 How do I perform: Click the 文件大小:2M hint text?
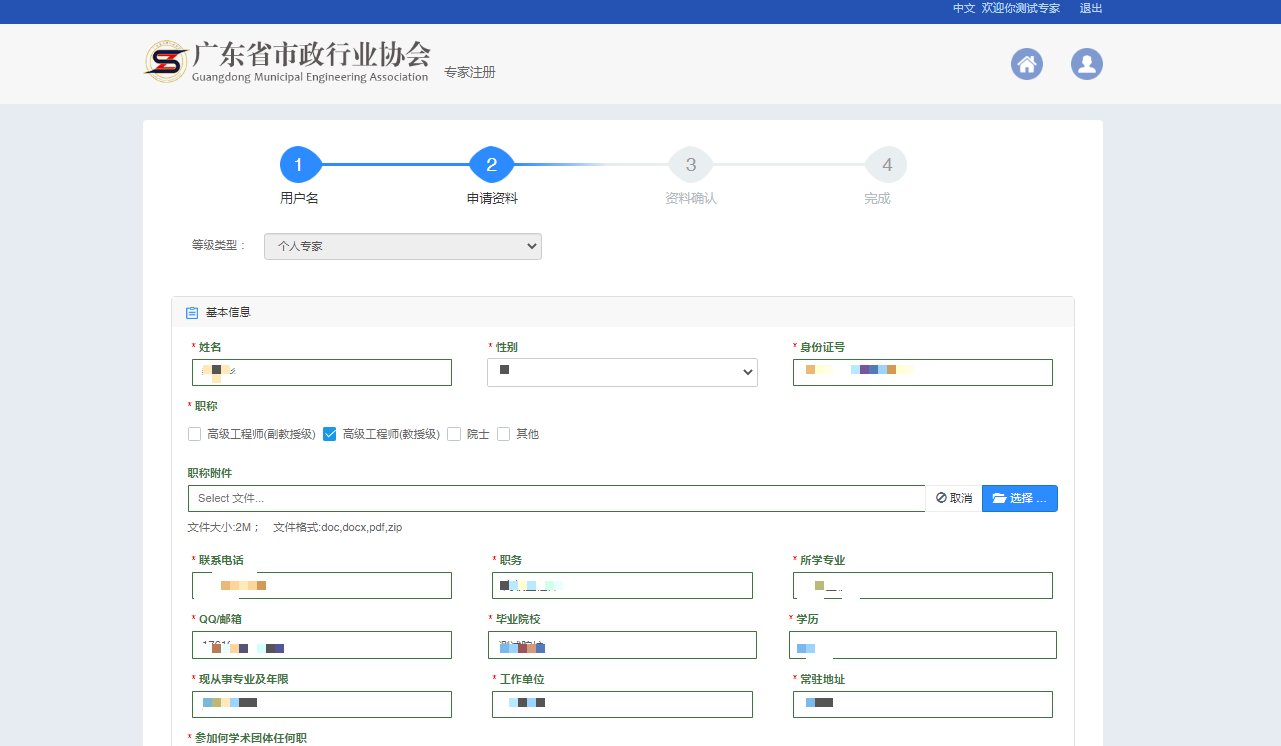click(x=224, y=527)
